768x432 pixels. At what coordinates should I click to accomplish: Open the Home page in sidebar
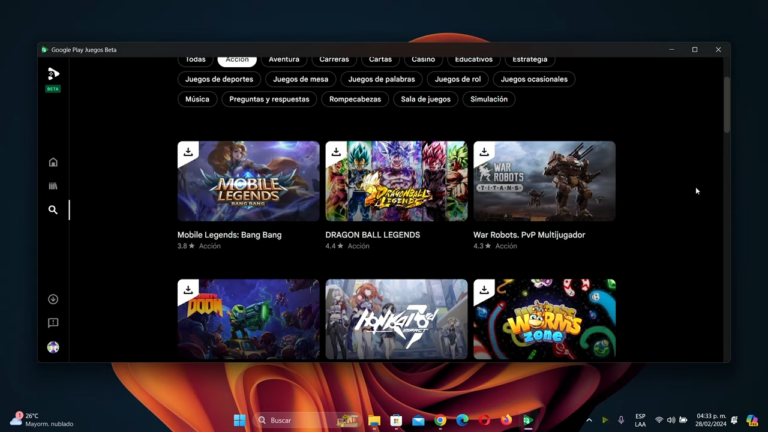(x=53, y=162)
